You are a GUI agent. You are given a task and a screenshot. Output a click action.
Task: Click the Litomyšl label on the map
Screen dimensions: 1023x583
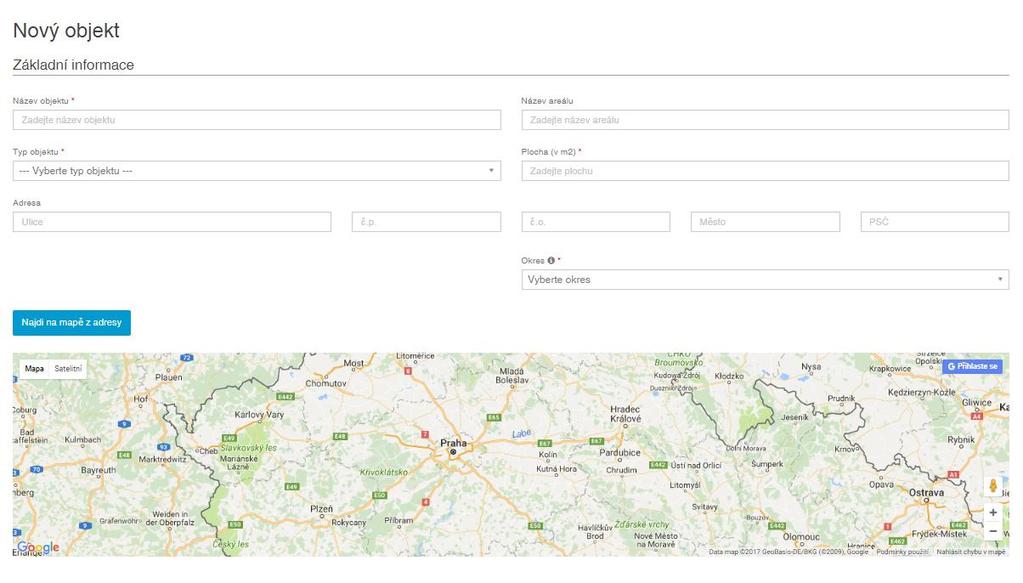tap(685, 485)
